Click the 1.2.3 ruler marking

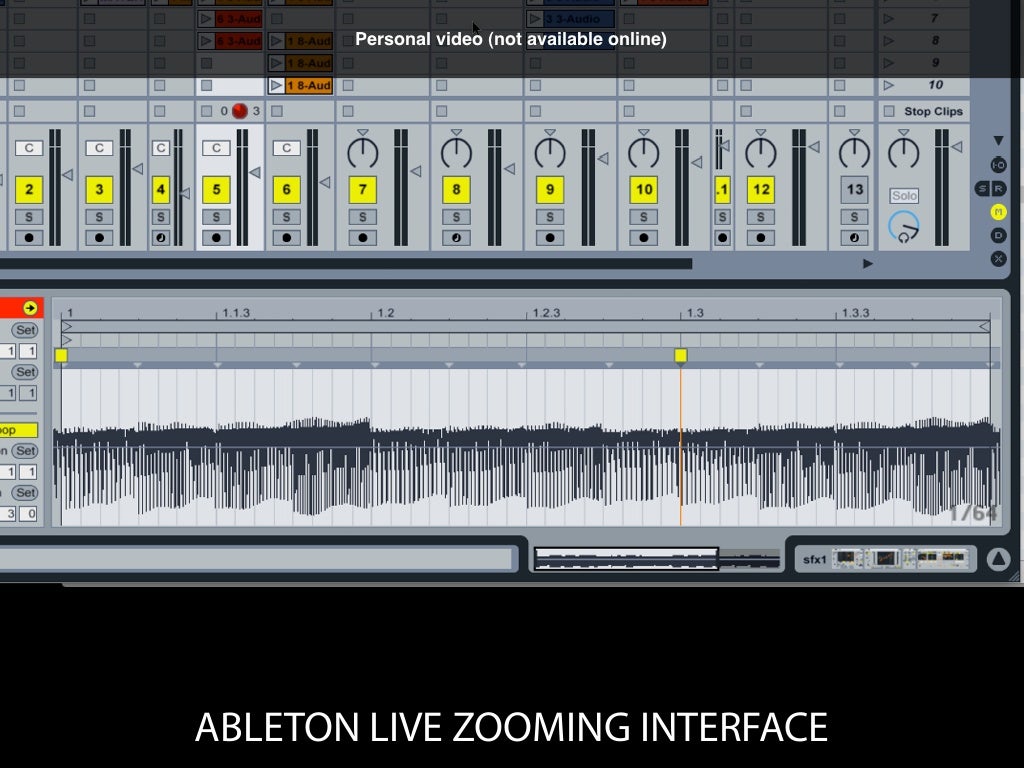547,313
